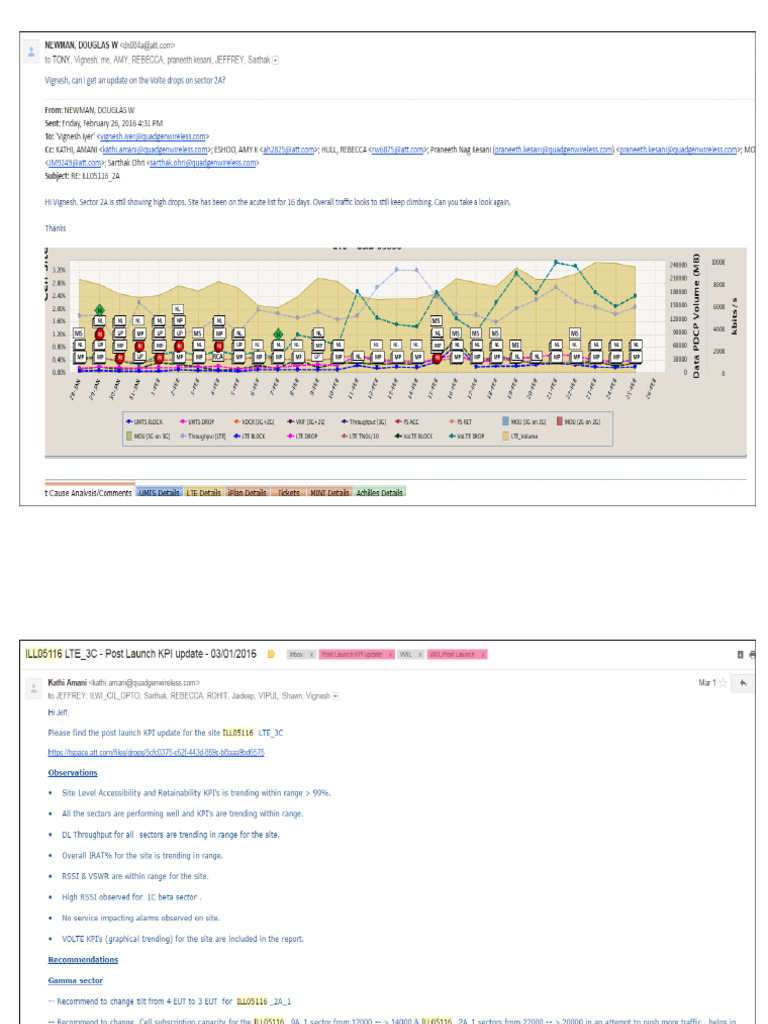The image size is (768, 1024).
Task: Click the yellow importance marker beside subject
Action: 271,654
